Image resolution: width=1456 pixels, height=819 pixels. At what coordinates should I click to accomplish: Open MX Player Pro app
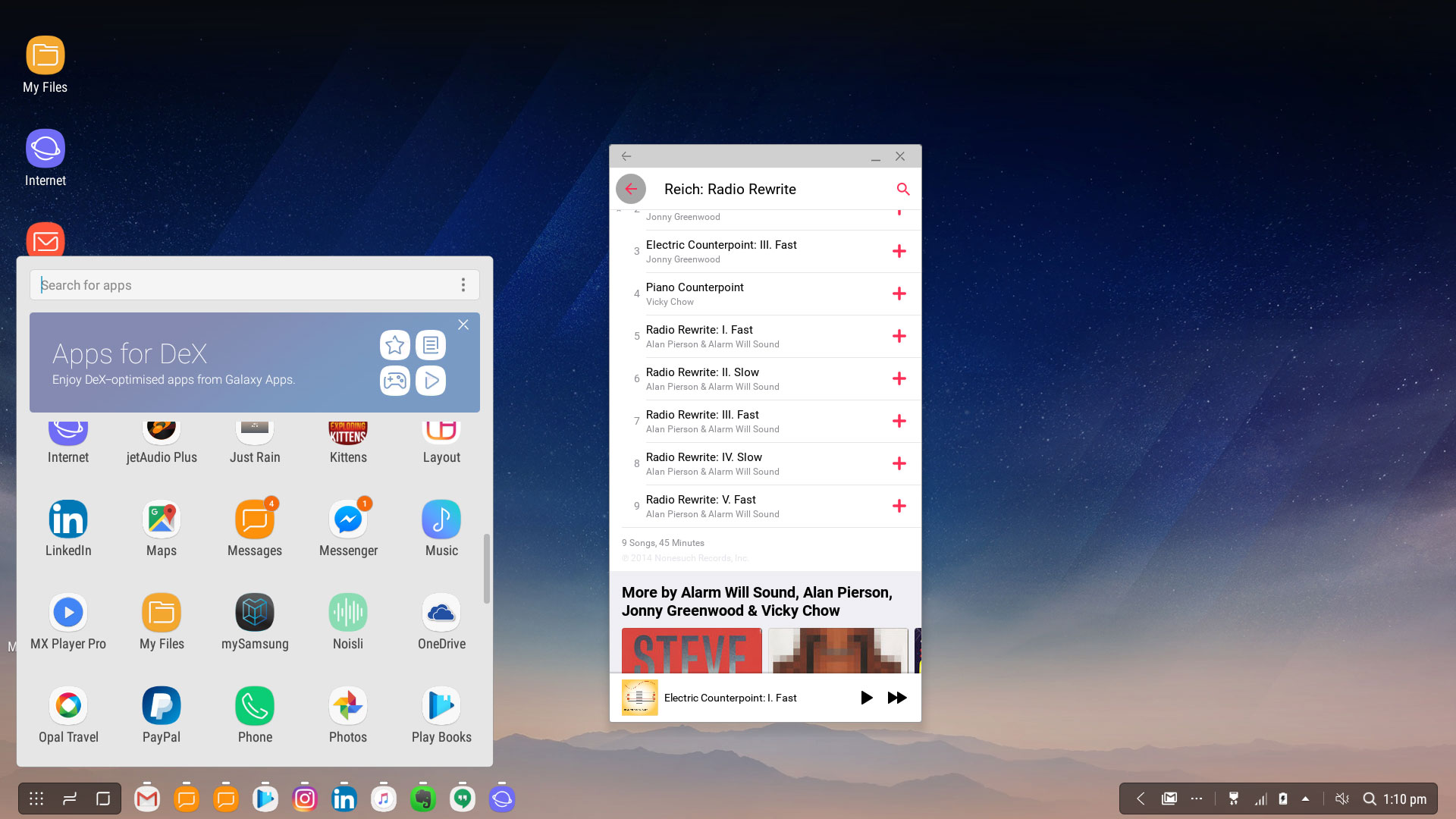coord(68,613)
